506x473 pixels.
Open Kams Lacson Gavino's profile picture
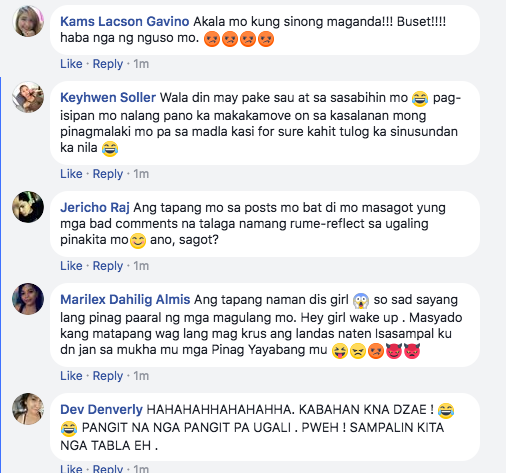28,21
